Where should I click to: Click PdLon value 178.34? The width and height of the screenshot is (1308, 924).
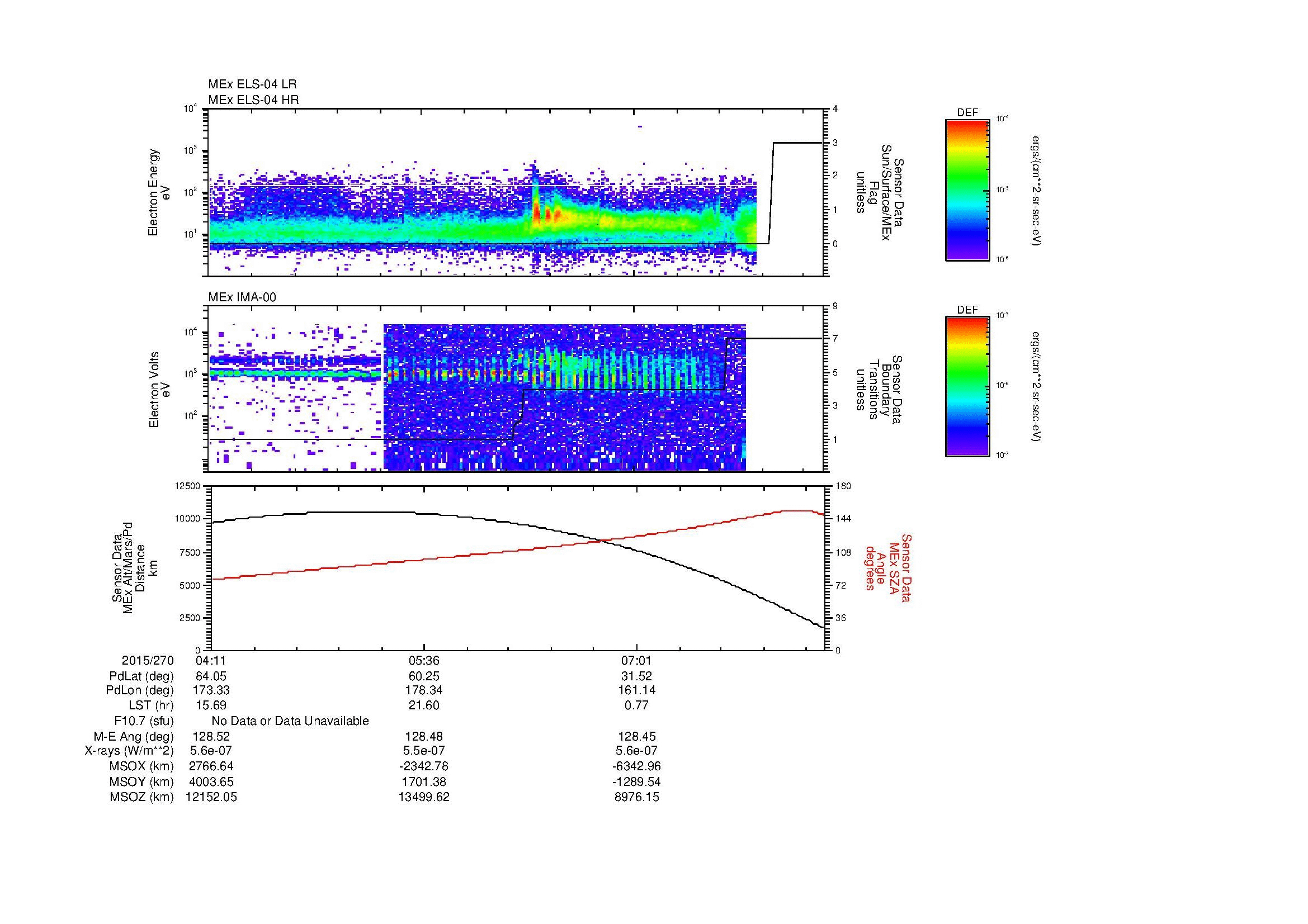[x=424, y=690]
